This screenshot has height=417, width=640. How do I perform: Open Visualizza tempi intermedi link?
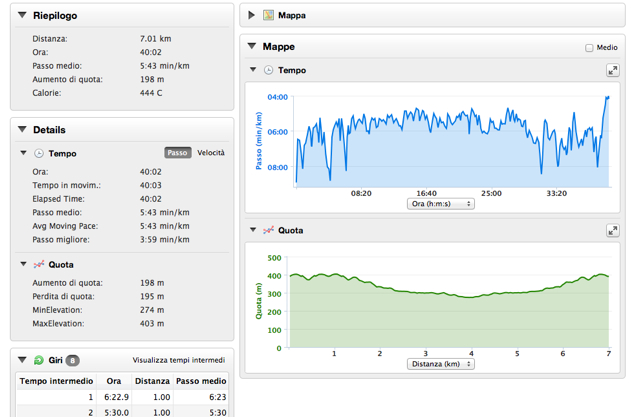179,360
